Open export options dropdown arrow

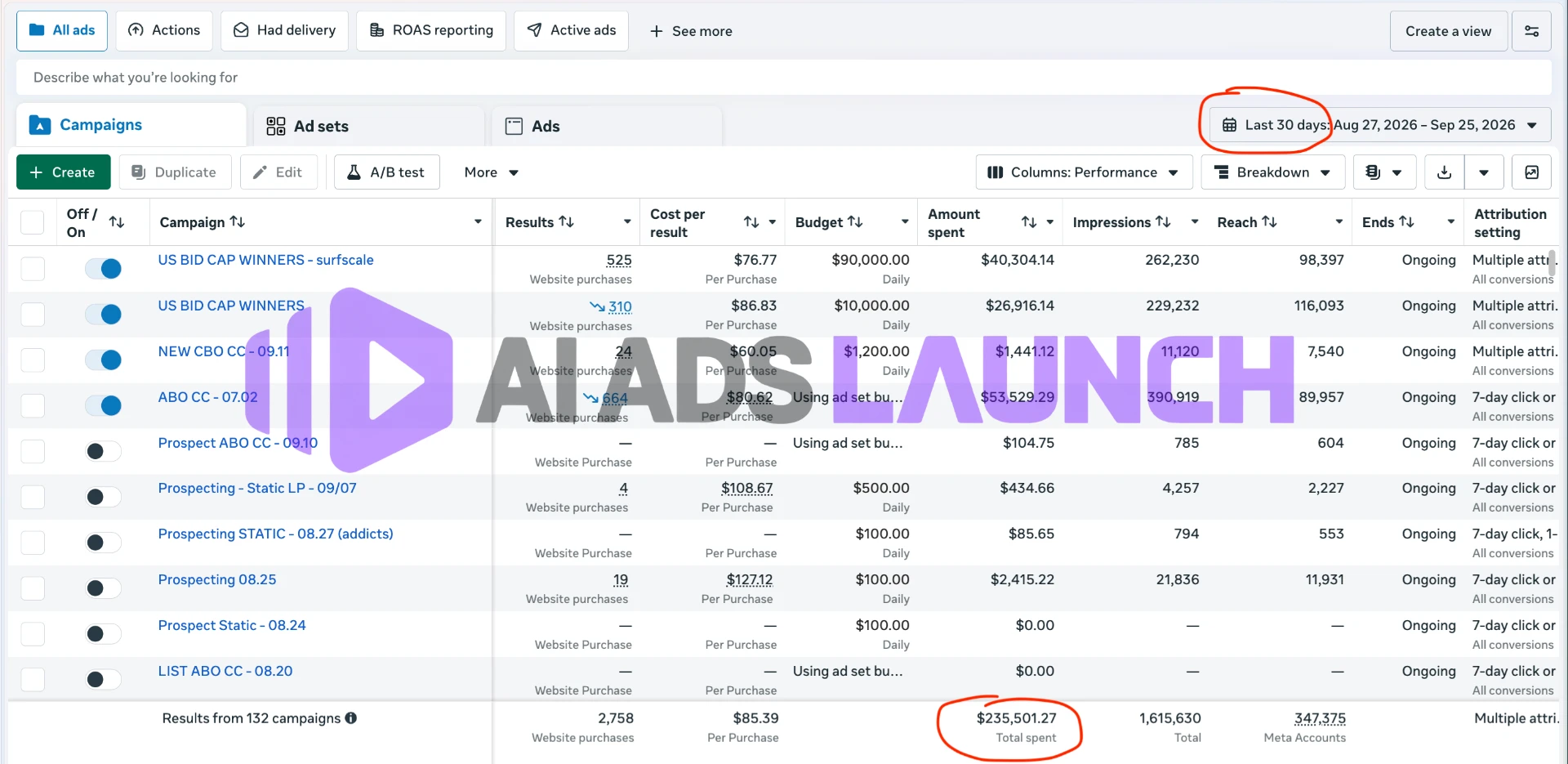(x=1484, y=172)
